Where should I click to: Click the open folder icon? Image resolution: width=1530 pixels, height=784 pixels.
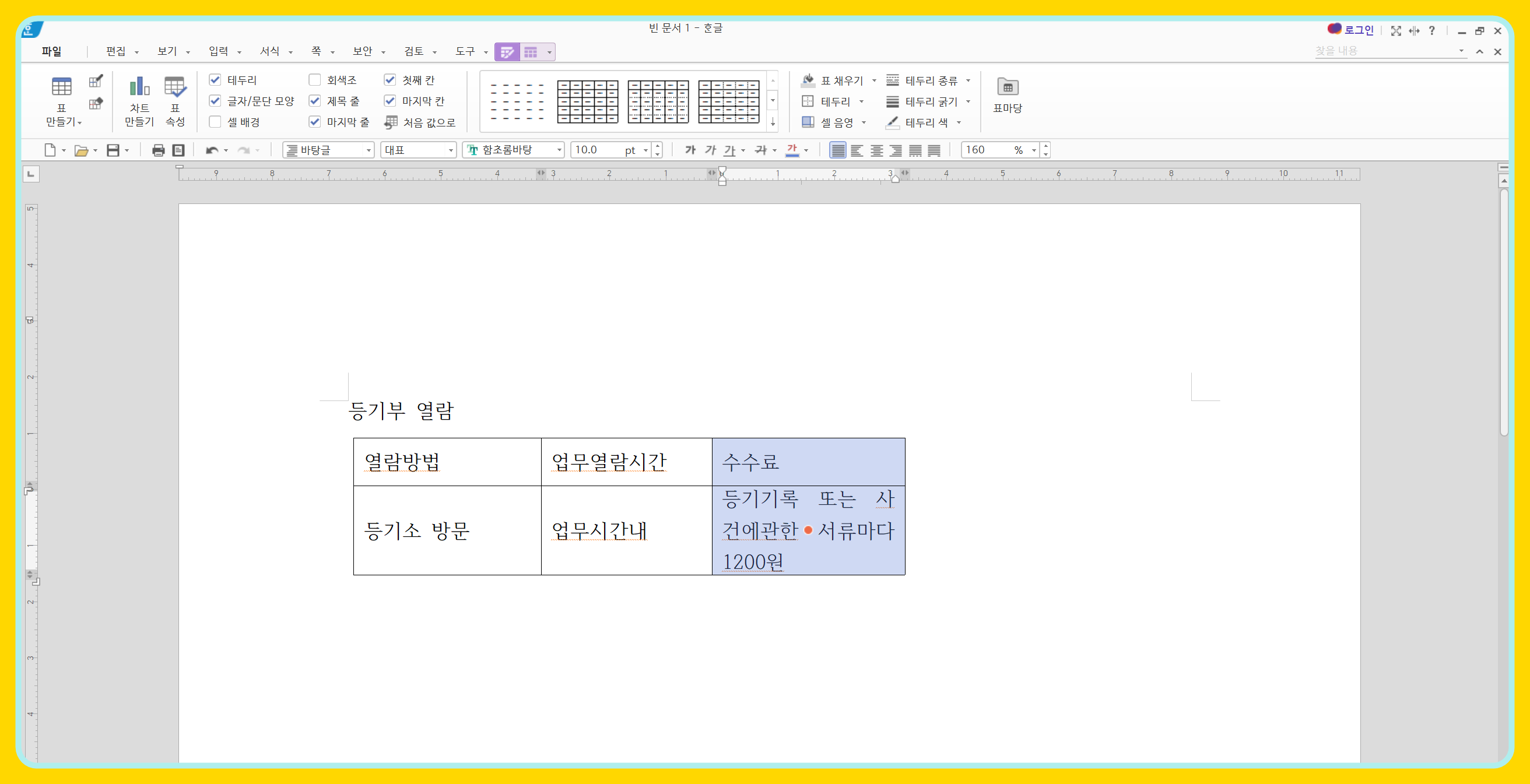point(81,150)
